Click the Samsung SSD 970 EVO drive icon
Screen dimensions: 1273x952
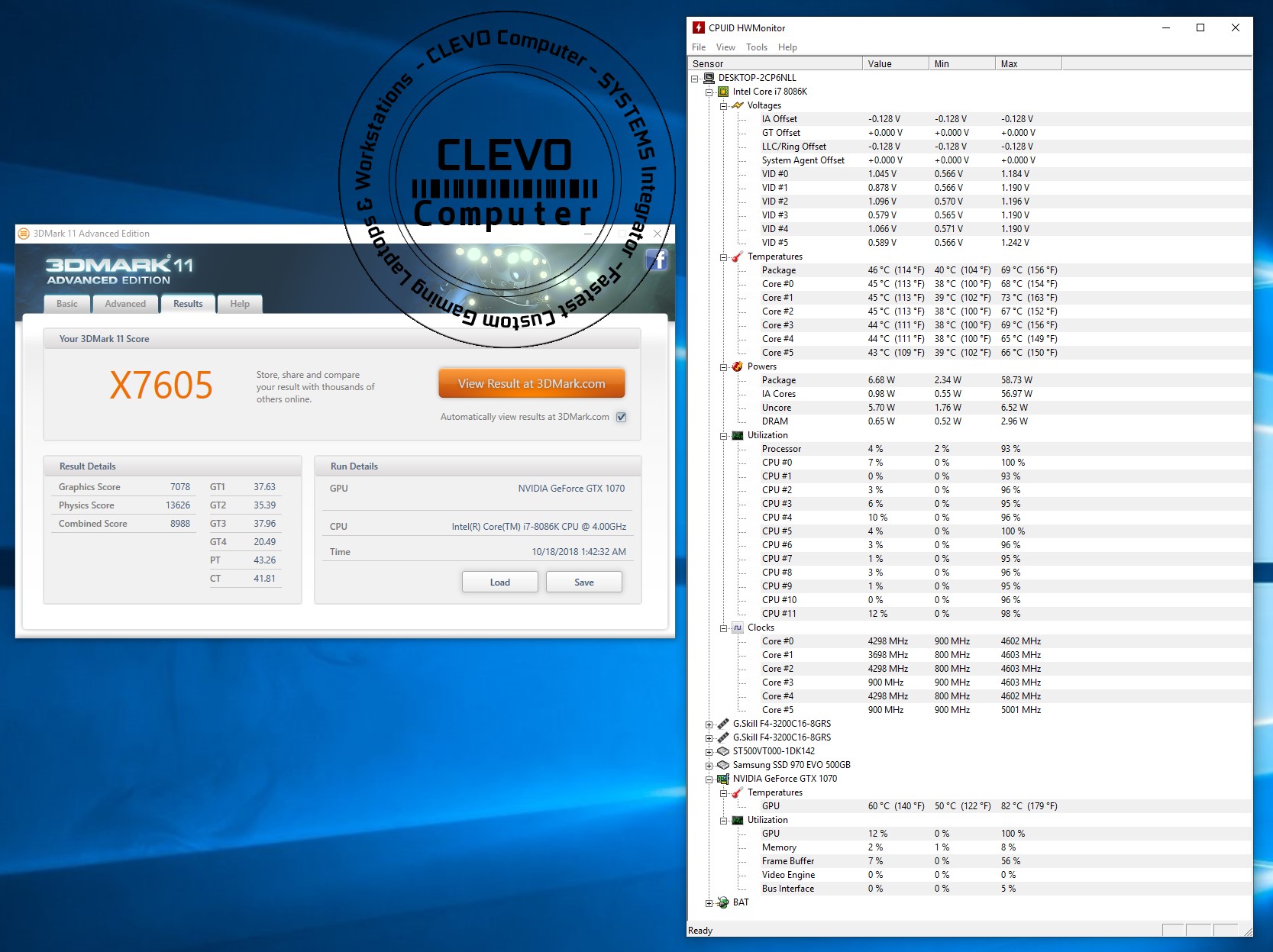723,765
